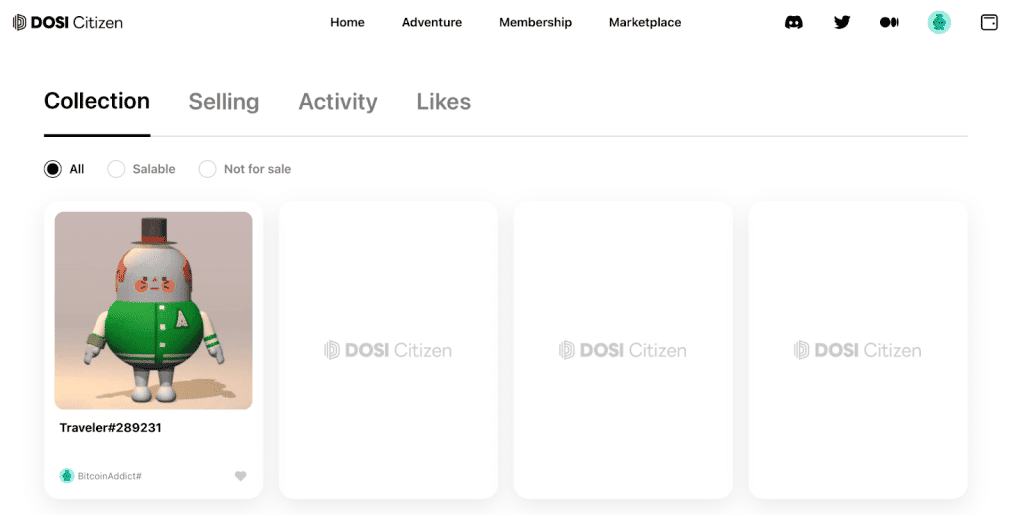Switch to the Collection tab

[x=97, y=101]
